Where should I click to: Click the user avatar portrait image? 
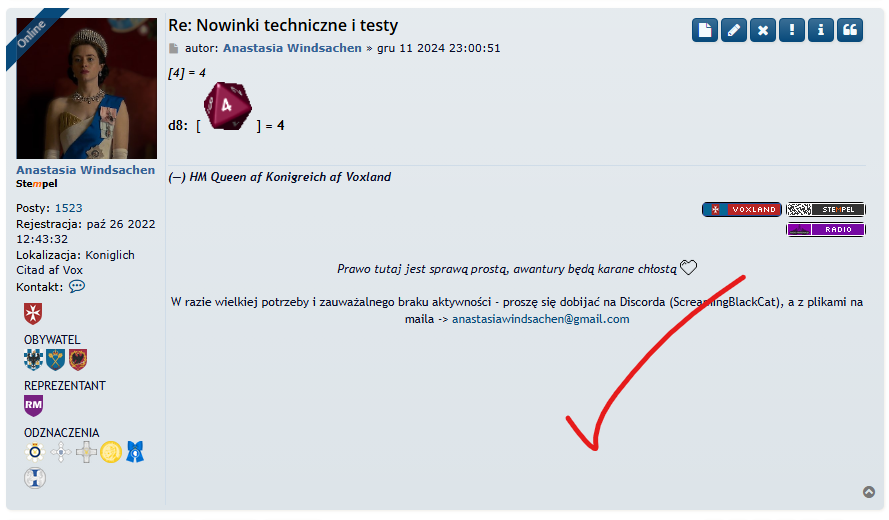pyautogui.click(x=87, y=88)
